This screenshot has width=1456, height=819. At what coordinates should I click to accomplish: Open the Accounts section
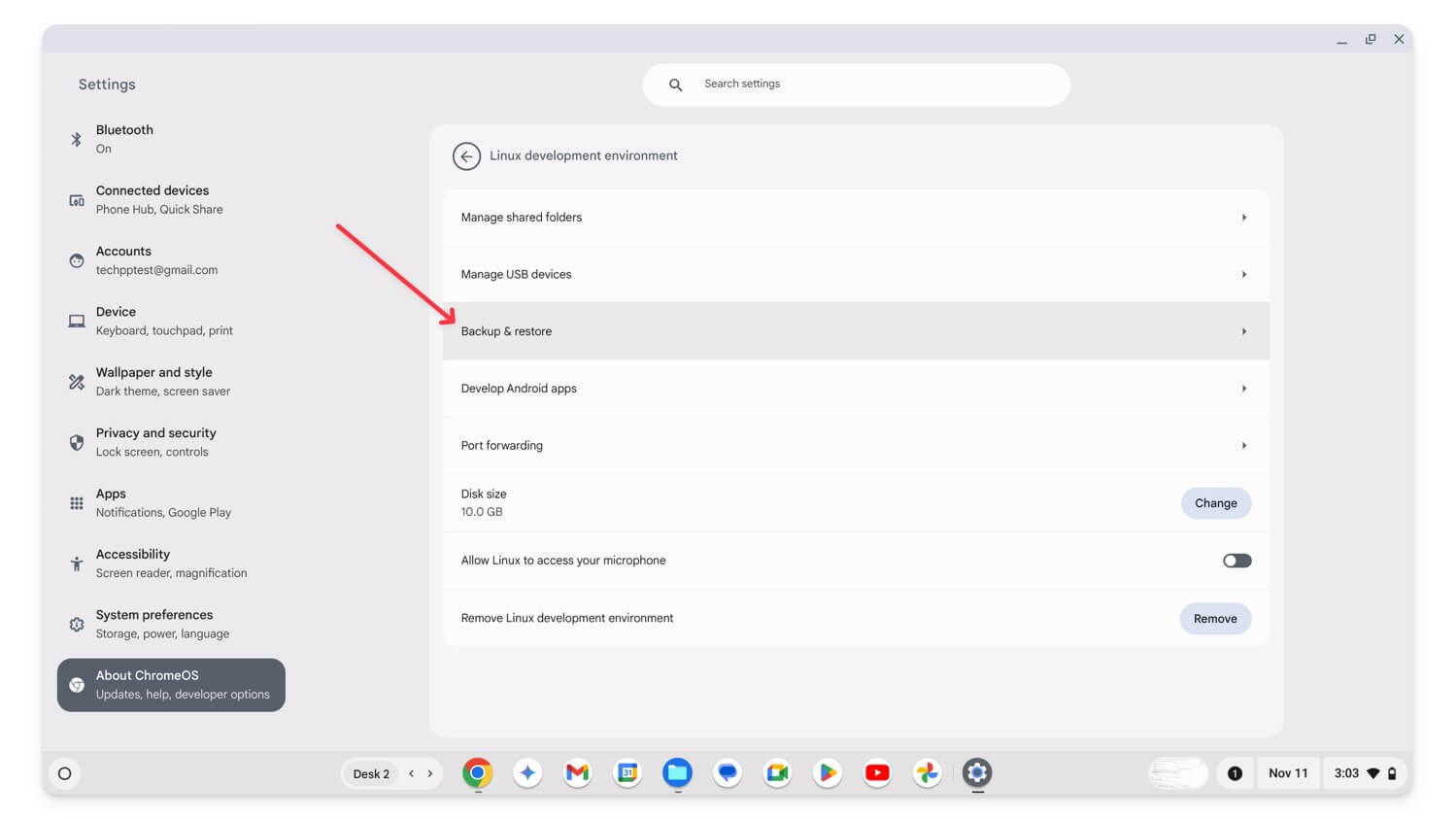coord(171,260)
